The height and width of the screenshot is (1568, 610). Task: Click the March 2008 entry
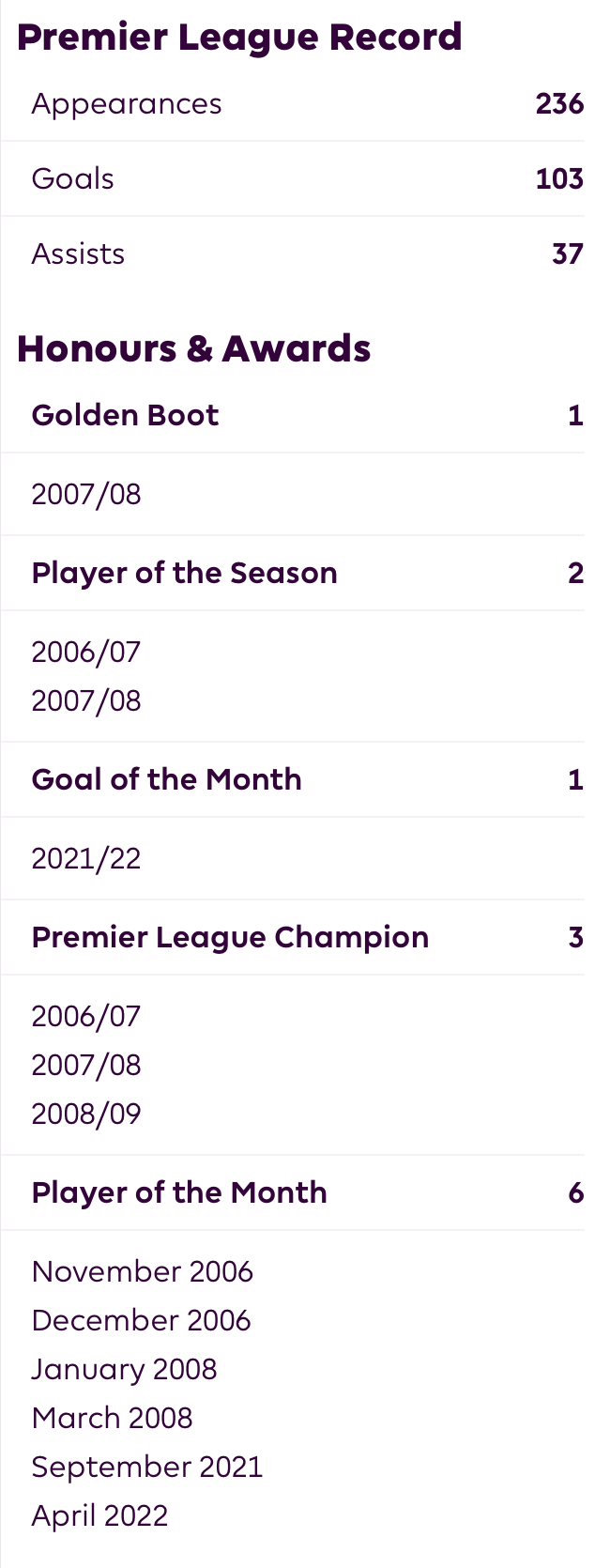point(113,1418)
